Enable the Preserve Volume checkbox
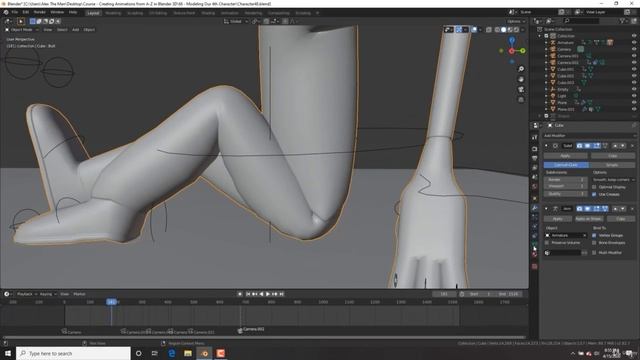Viewport: 640px width, 360px height. tap(547, 243)
